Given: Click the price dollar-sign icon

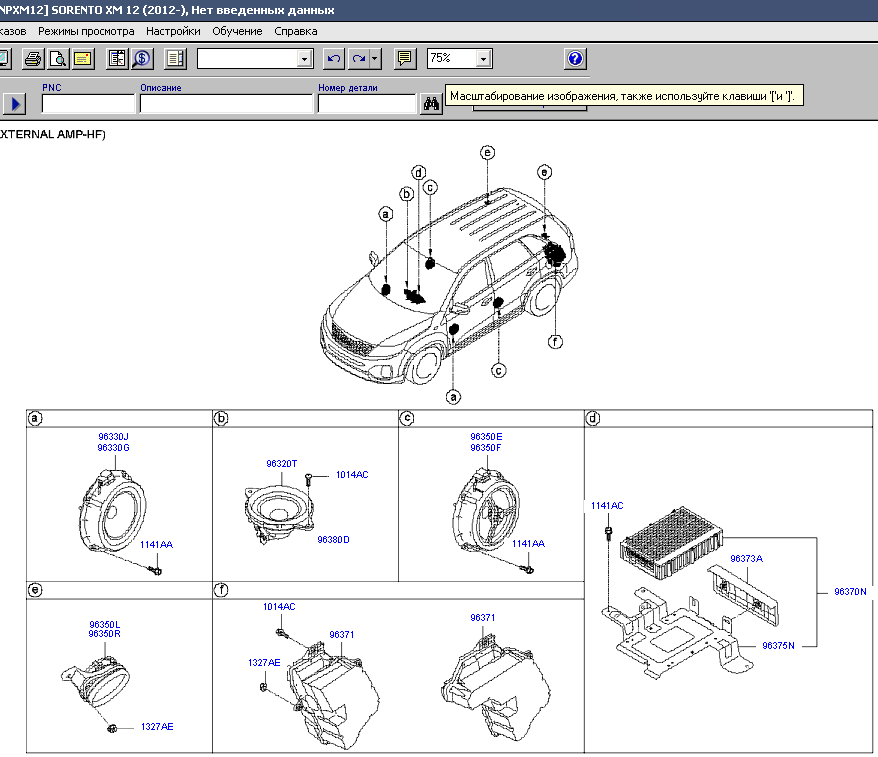Looking at the screenshot, I should tap(141, 59).
